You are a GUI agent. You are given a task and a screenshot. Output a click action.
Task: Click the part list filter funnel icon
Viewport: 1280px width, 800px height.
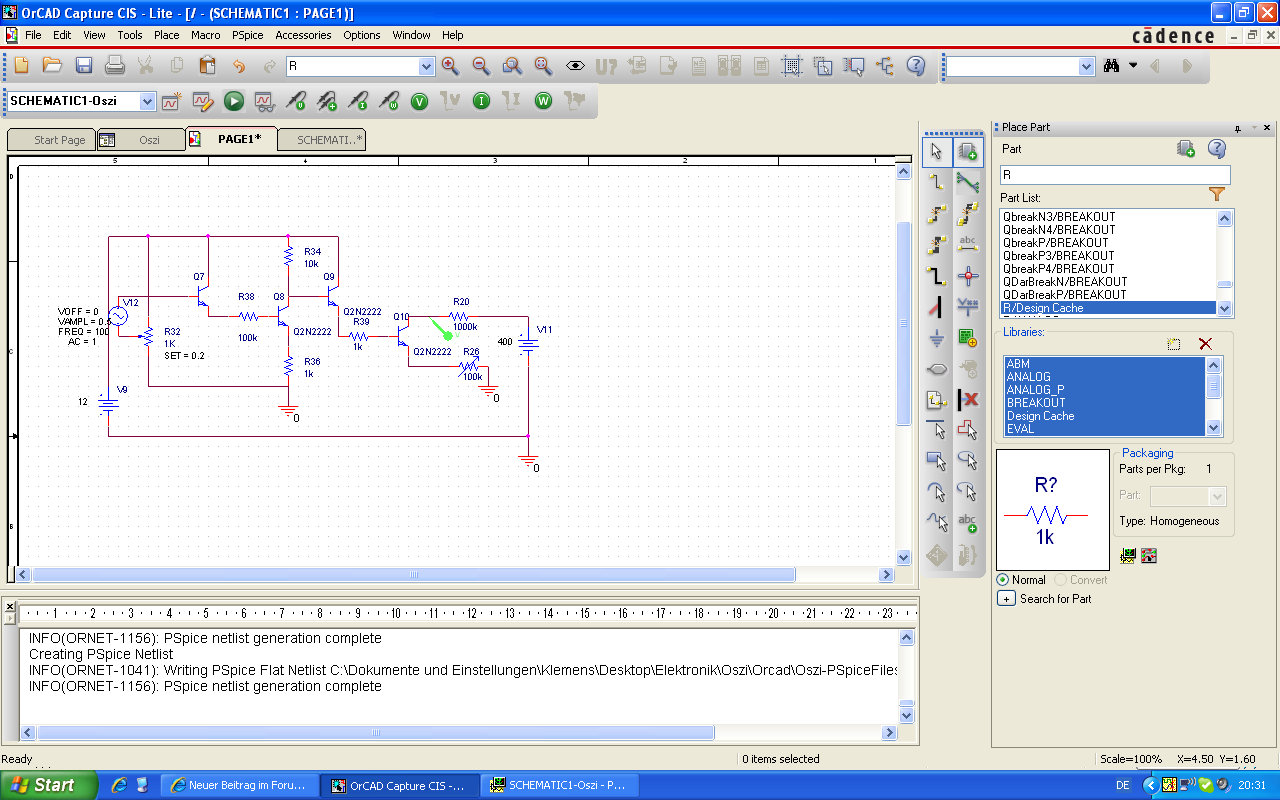pyautogui.click(x=1217, y=194)
